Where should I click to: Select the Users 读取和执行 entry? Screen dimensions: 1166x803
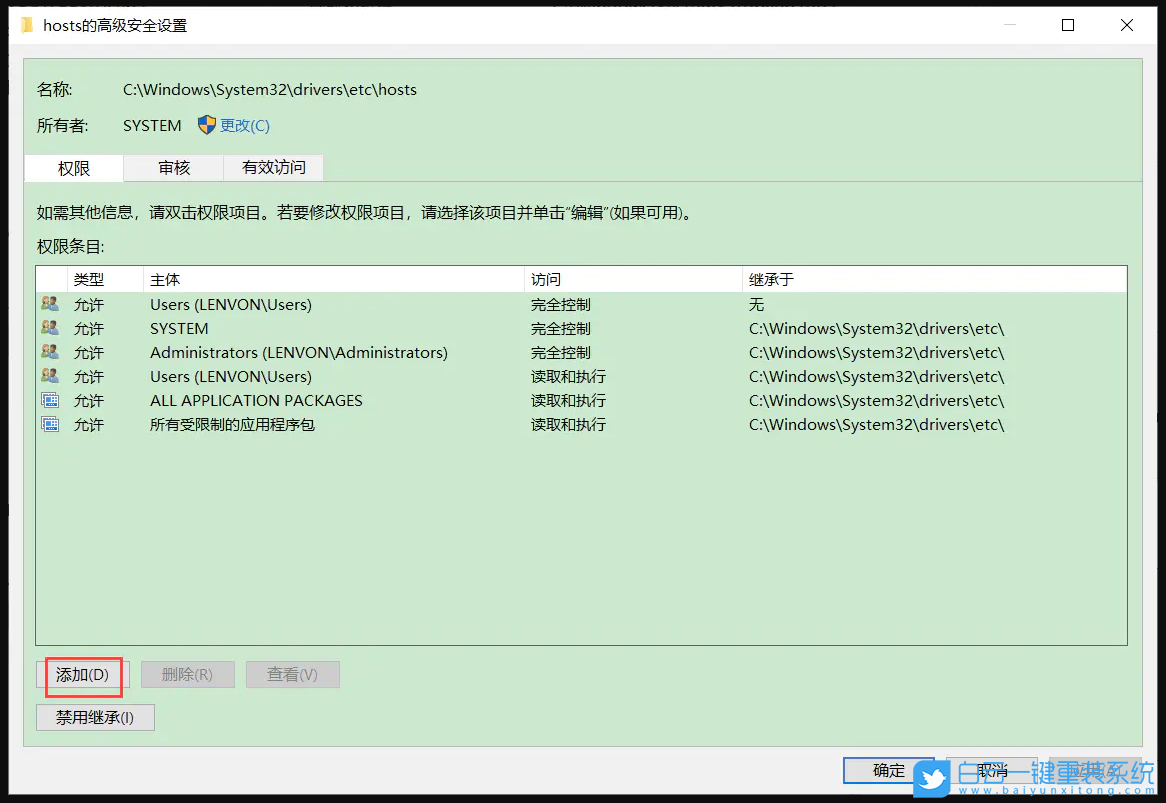pos(300,376)
